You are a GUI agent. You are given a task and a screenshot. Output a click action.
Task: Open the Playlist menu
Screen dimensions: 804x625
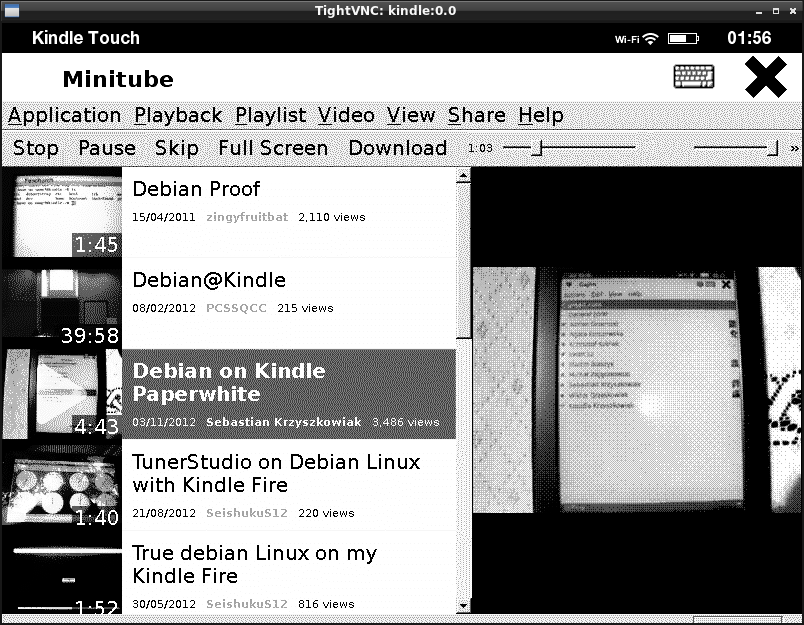270,116
